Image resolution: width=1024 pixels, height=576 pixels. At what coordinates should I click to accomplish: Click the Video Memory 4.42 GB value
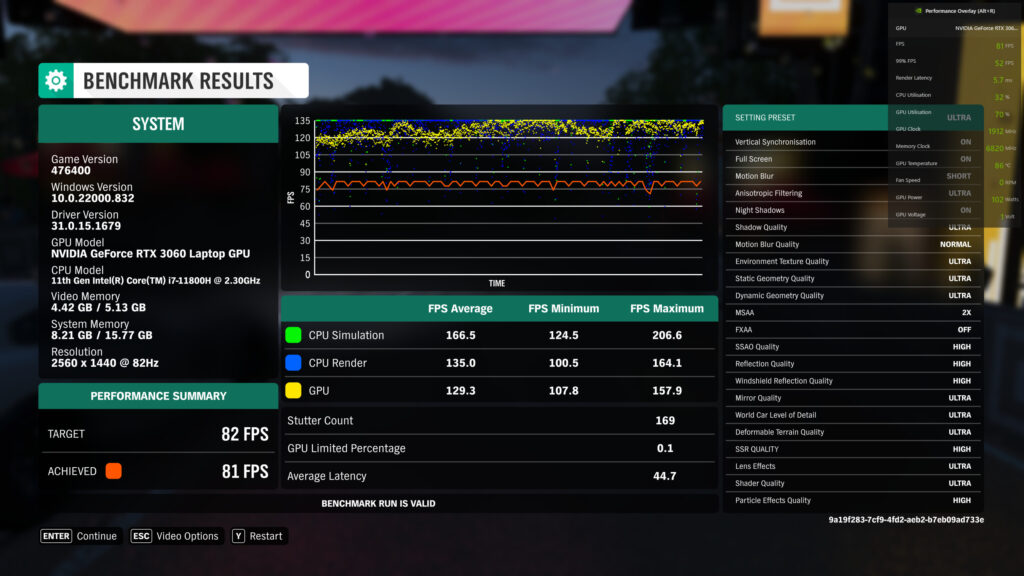pos(99,308)
